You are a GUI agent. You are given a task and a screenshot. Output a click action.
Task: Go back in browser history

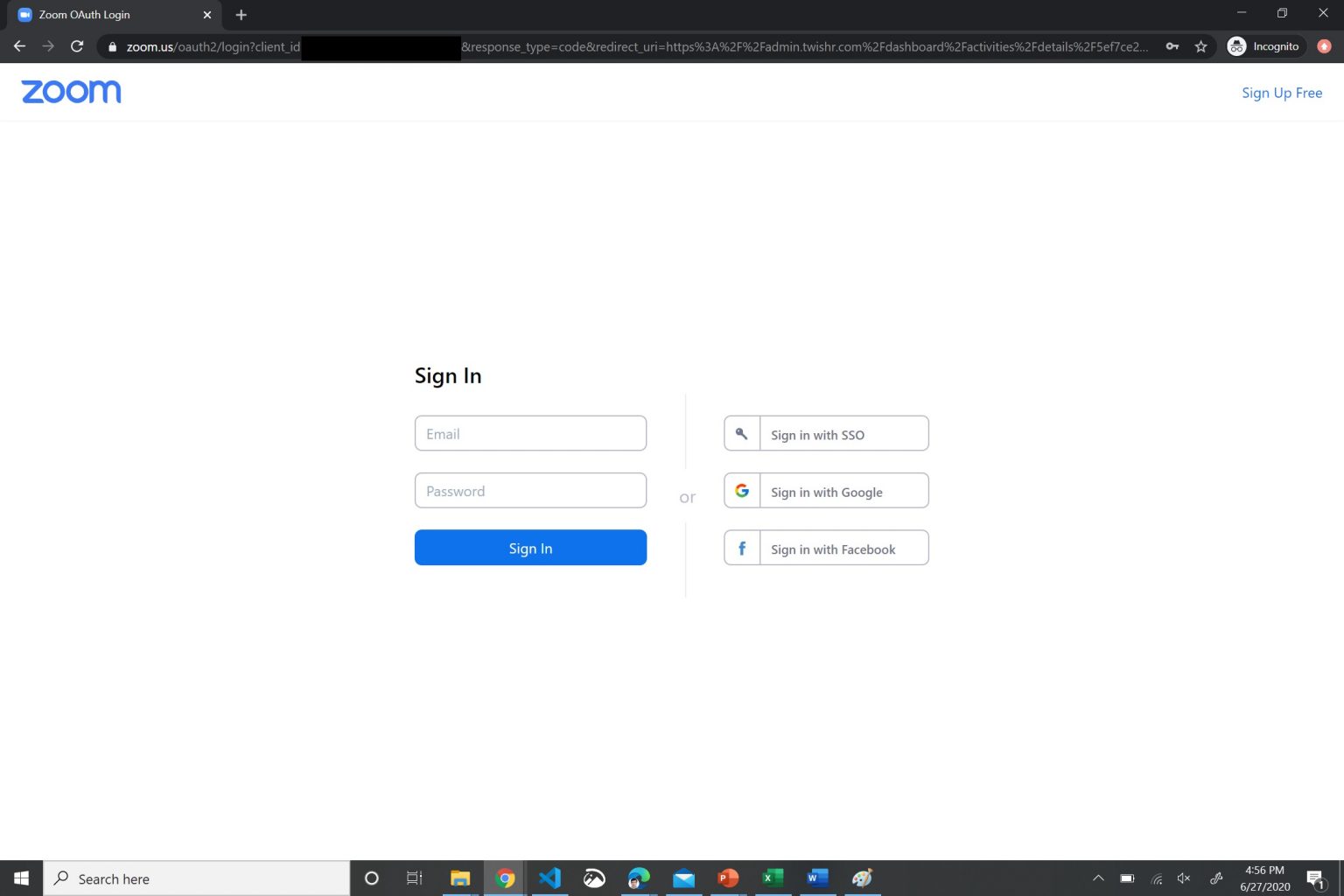tap(19, 46)
